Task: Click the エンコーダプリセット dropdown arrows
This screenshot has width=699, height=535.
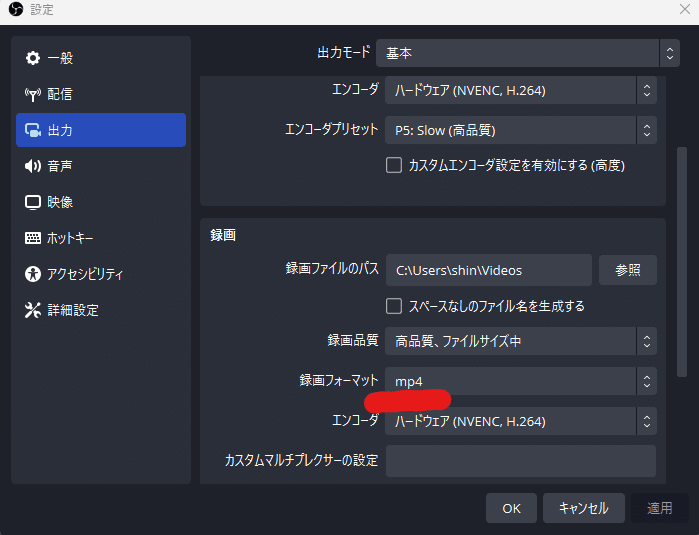Action: click(647, 130)
